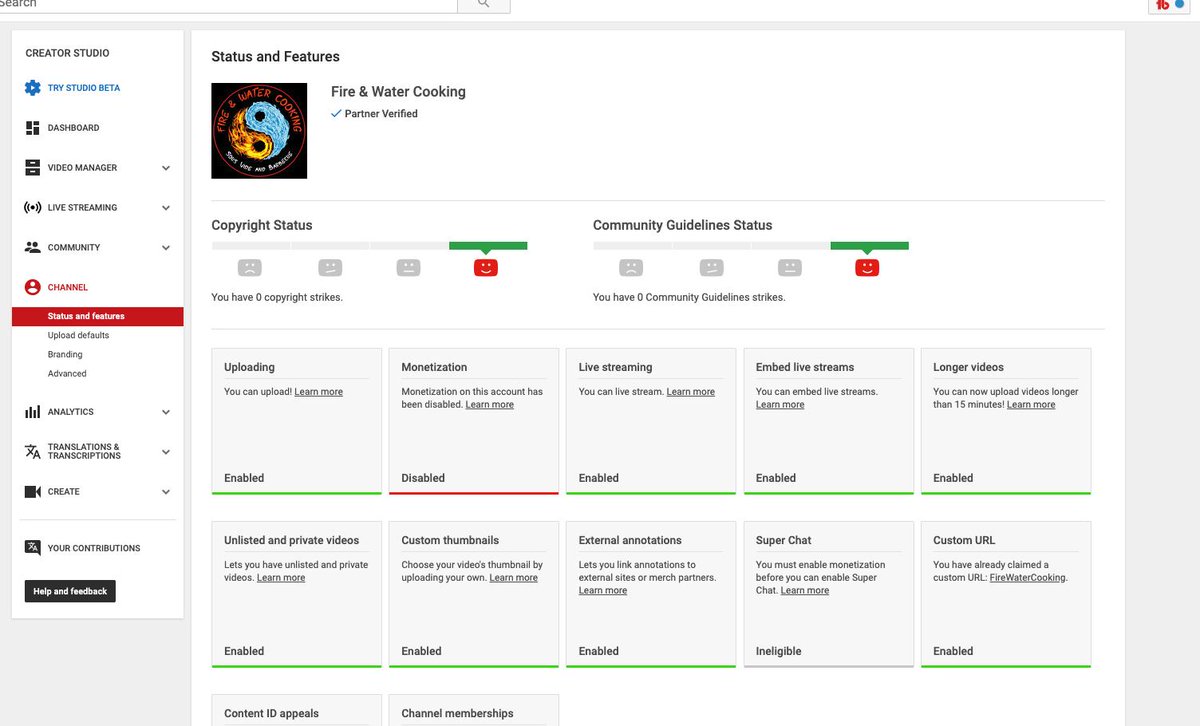Click the Content ID appeals card title
1200x726 pixels.
pyautogui.click(x=271, y=713)
